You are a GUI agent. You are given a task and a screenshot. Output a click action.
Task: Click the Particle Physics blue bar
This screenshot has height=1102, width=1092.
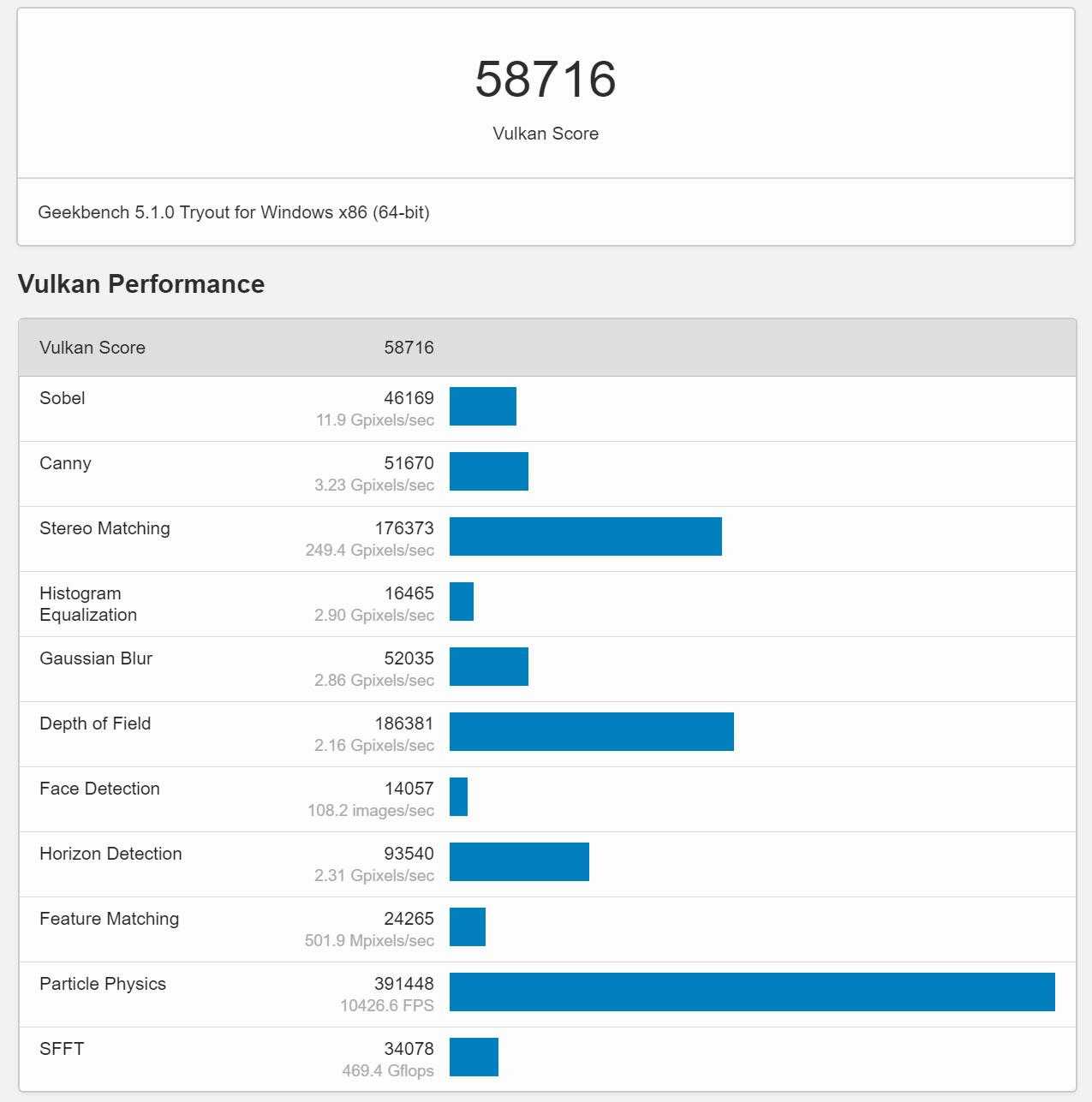pyautogui.click(x=752, y=992)
